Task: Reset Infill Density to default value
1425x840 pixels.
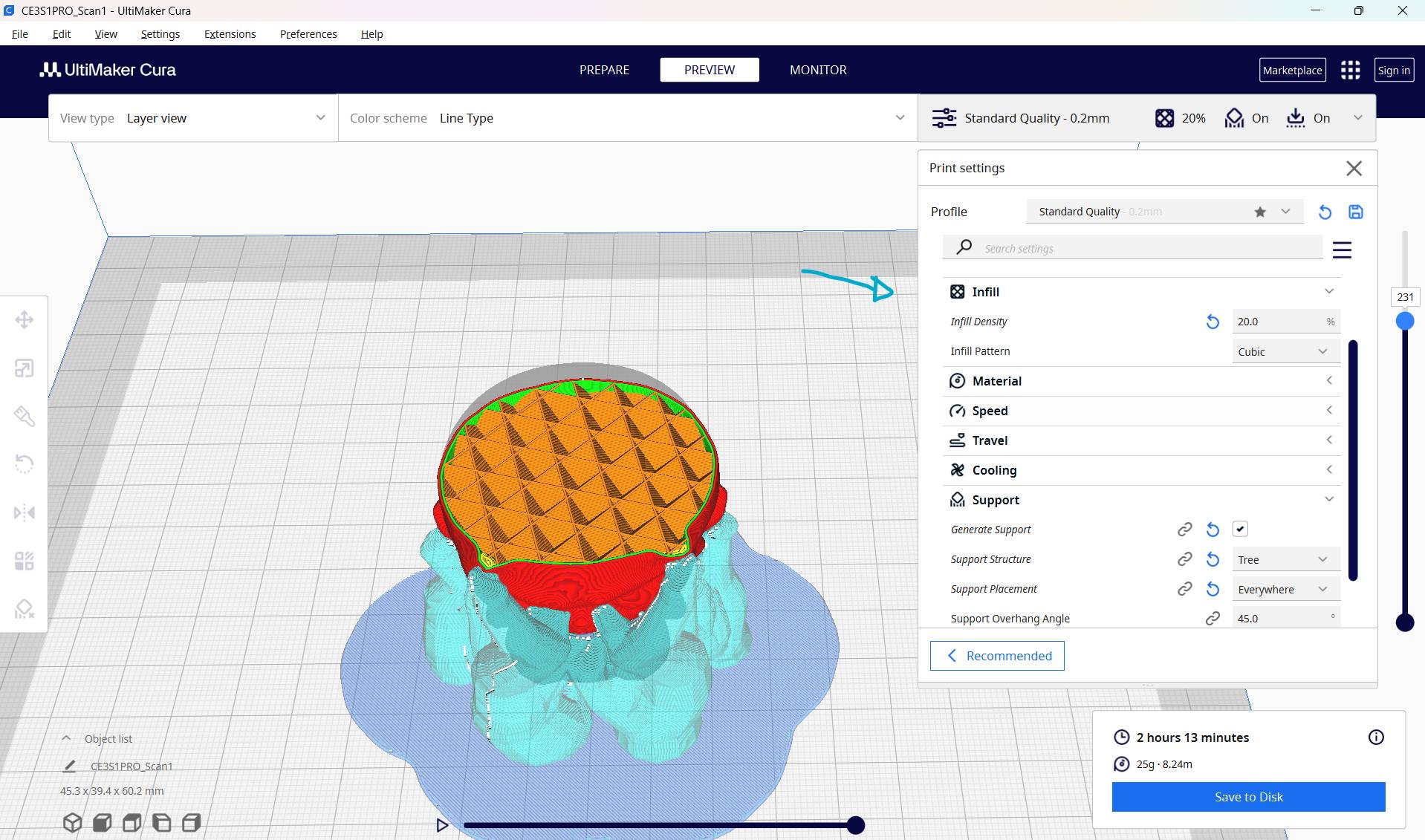Action: 1213,322
